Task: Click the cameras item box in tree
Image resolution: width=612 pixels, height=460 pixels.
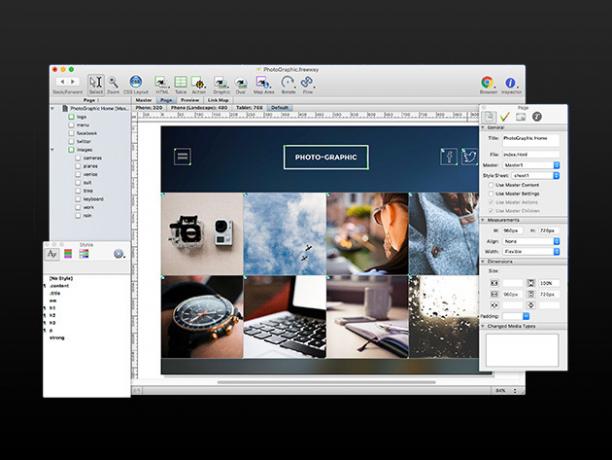Action: (78, 158)
